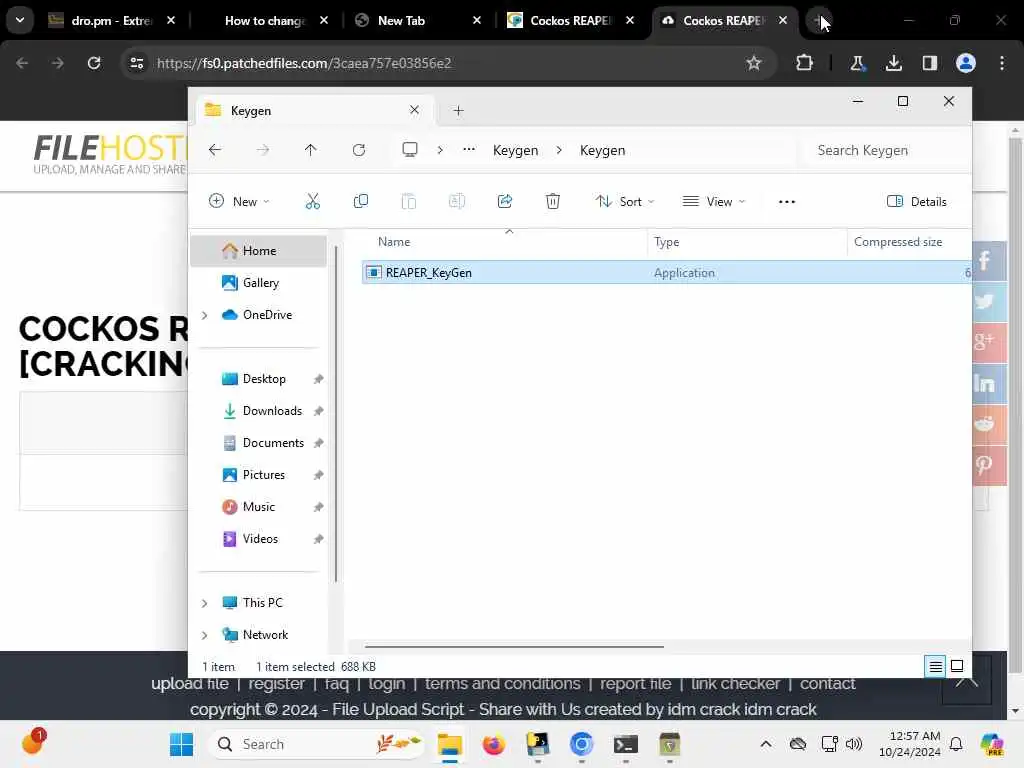Open browser Downloads icon
Screen dimensions: 1024x768
pyautogui.click(x=893, y=63)
